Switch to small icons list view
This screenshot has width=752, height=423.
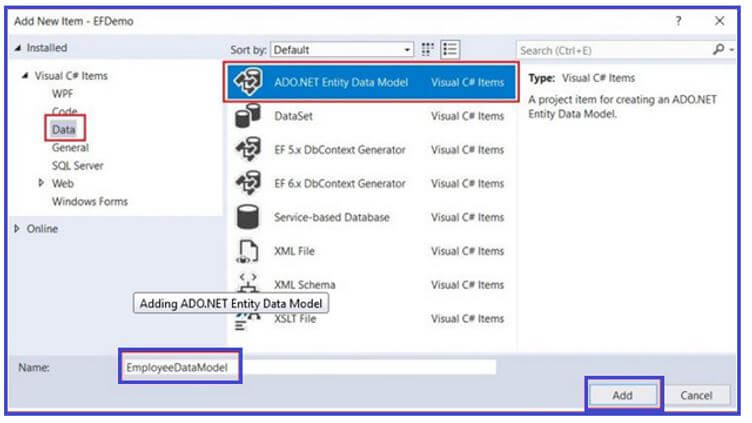click(450, 49)
